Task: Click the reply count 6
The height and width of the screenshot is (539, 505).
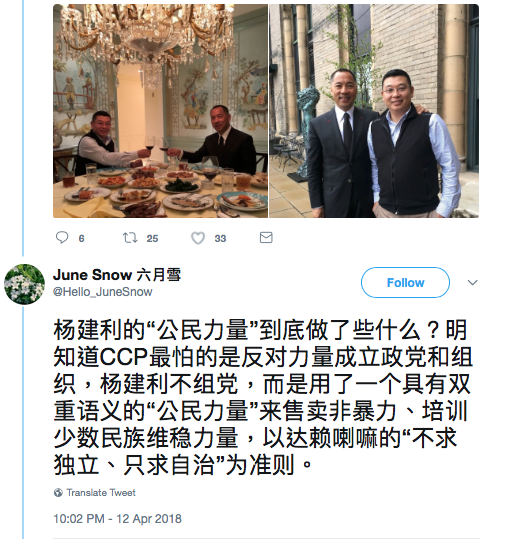Action: (81, 239)
